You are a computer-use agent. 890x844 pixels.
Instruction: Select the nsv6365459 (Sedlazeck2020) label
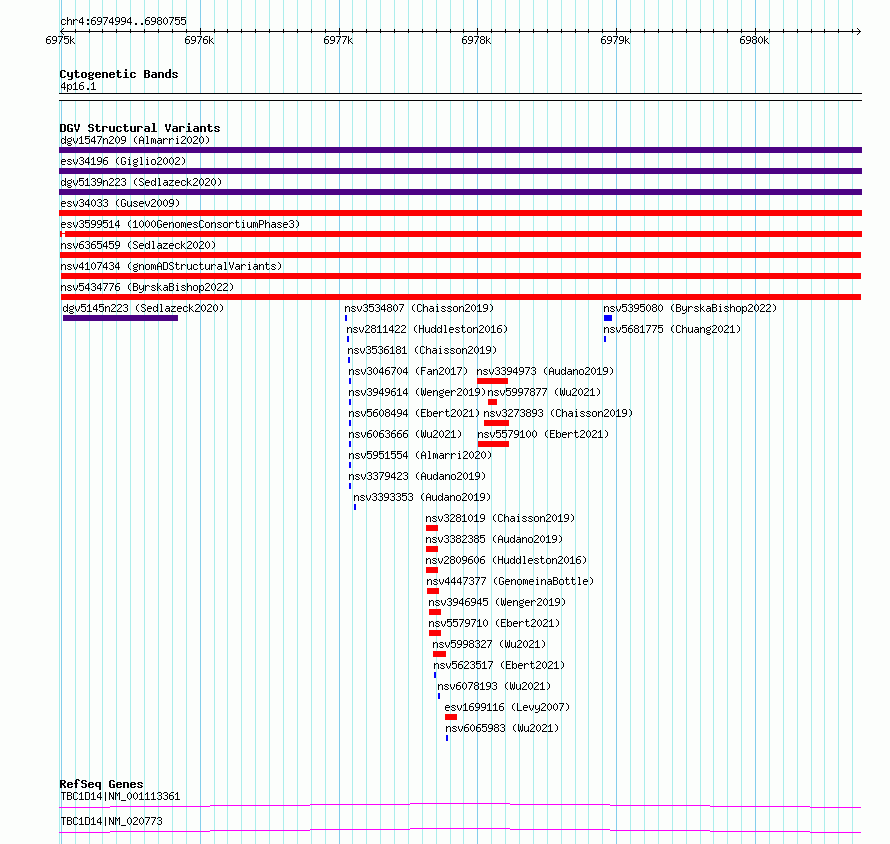coord(138,245)
